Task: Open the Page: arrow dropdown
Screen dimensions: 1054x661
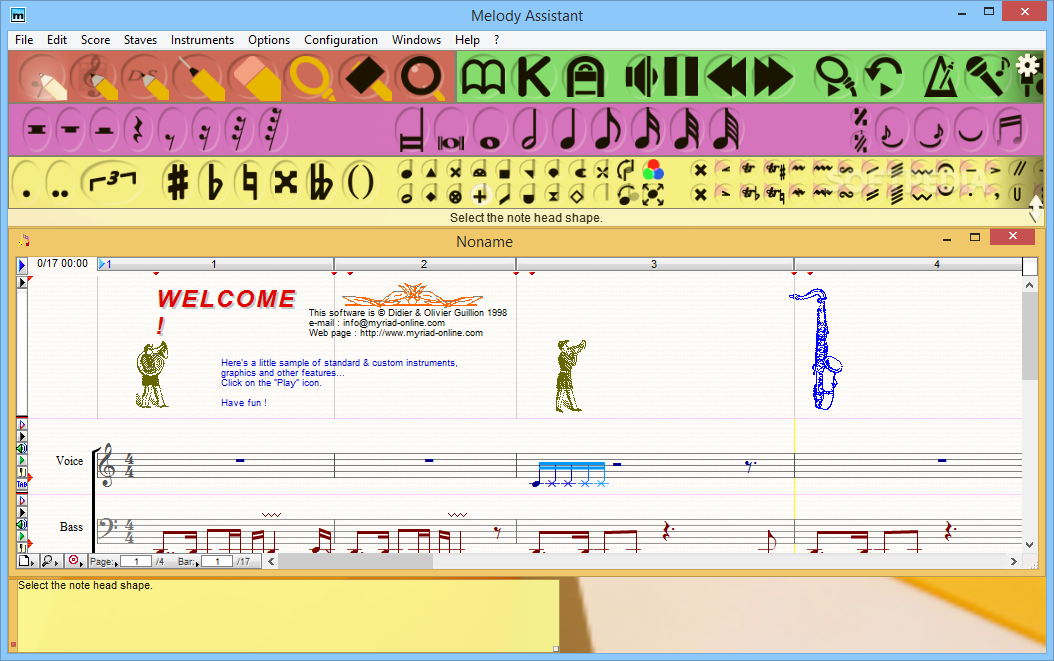Action: [116, 563]
